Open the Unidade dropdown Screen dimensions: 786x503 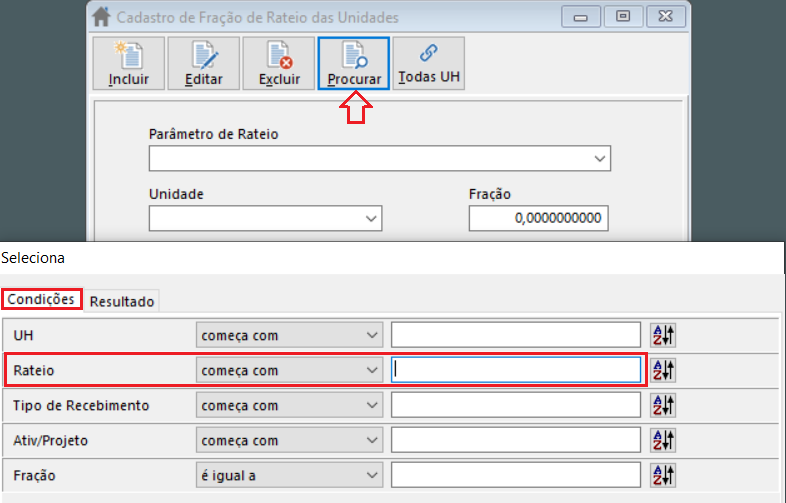pyautogui.click(x=265, y=218)
